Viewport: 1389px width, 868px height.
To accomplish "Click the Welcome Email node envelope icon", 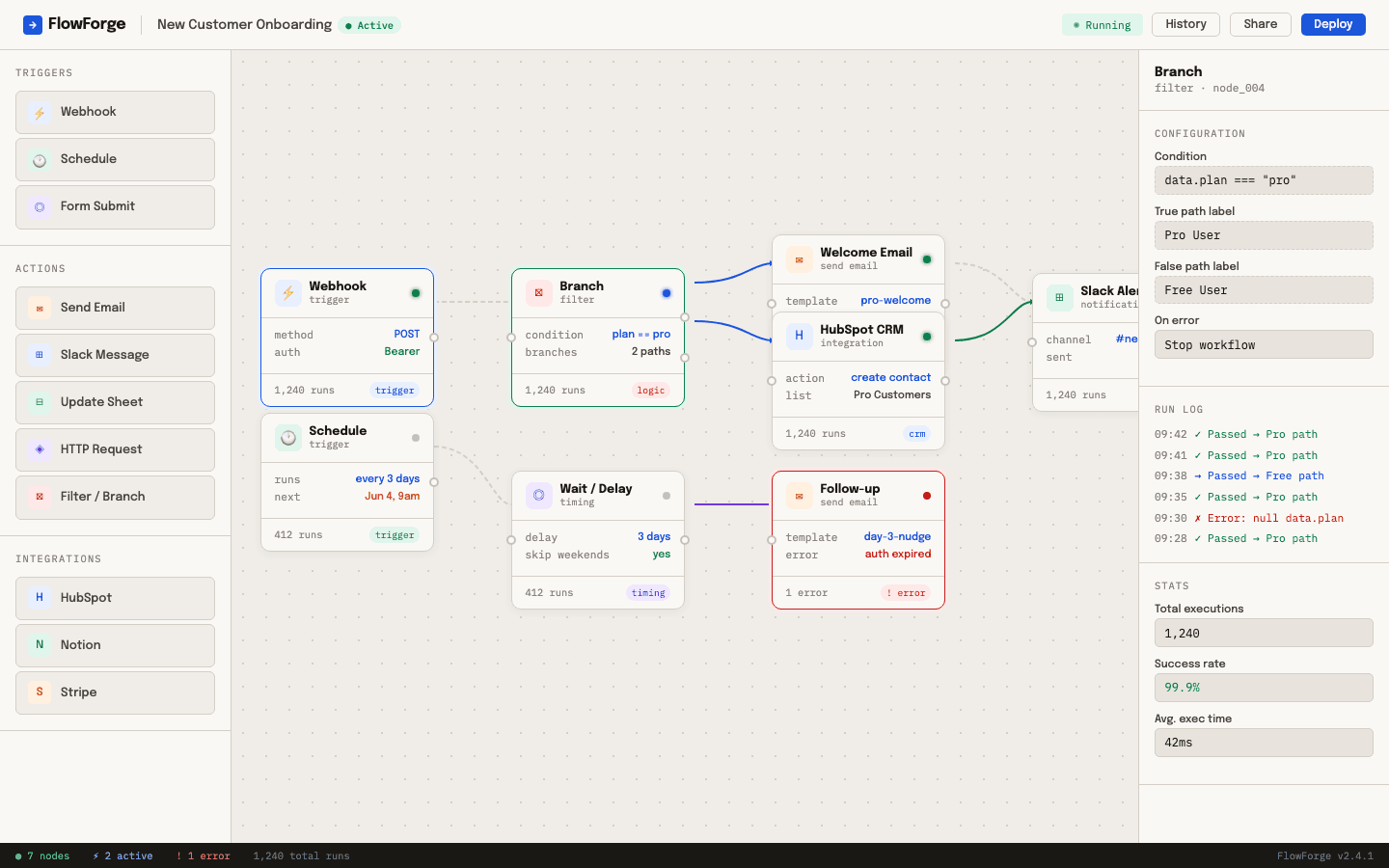I will coord(799,259).
